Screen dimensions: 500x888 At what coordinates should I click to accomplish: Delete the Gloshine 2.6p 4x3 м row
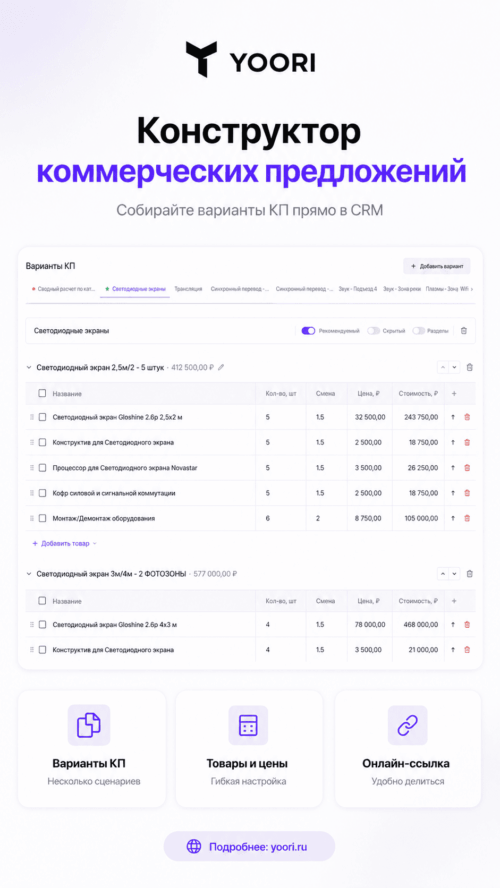[467, 625]
